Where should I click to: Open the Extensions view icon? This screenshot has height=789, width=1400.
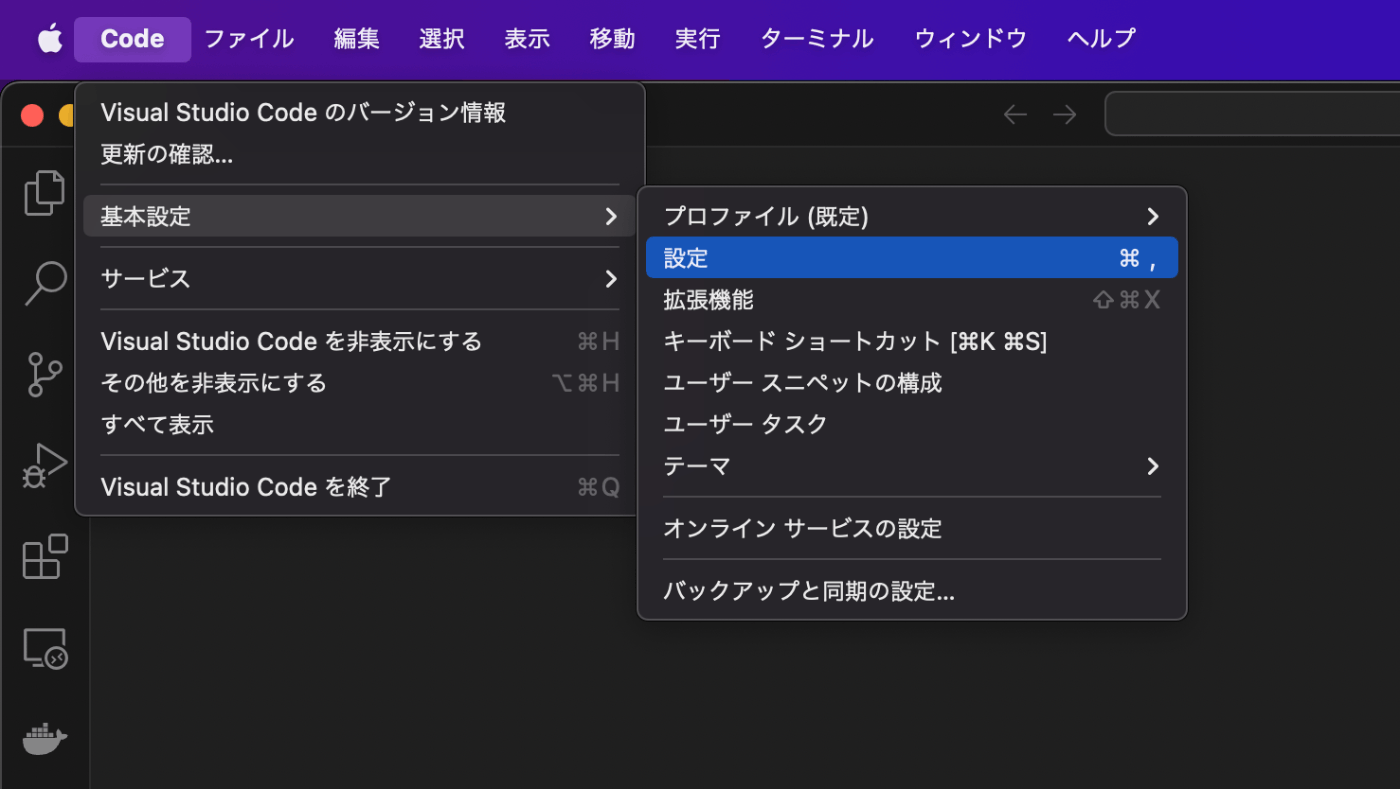(44, 557)
